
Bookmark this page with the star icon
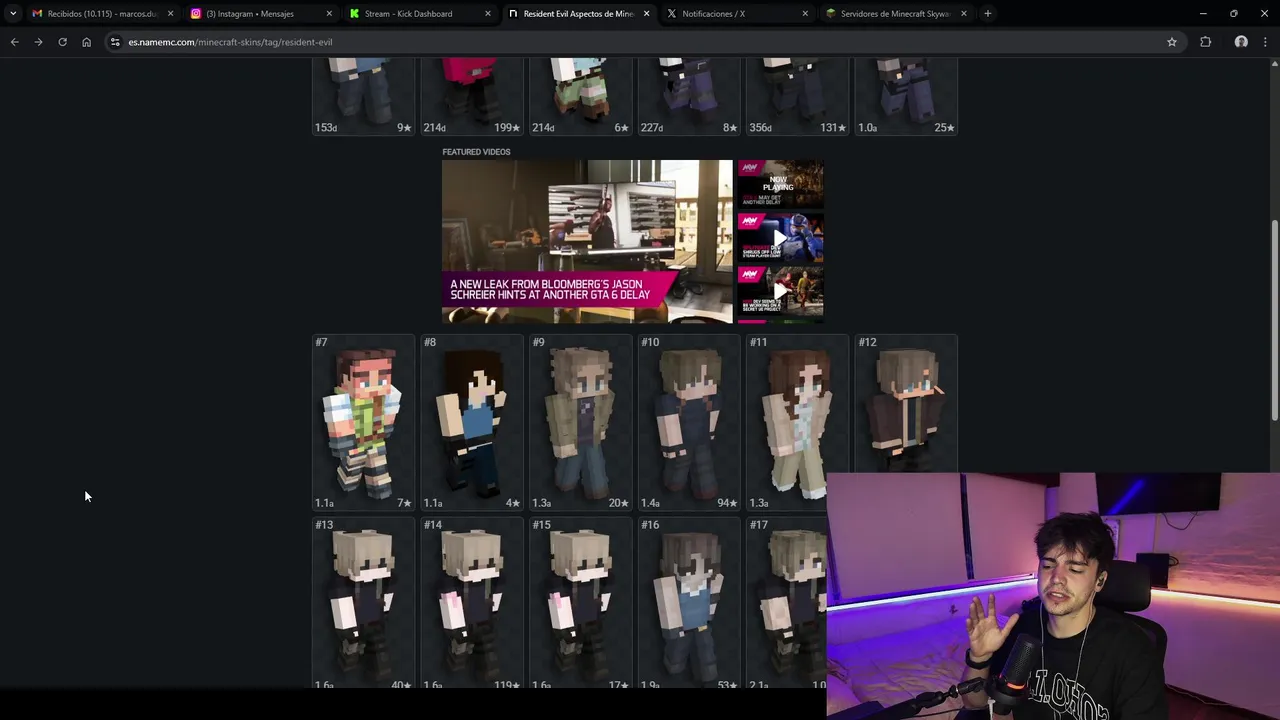click(x=1172, y=42)
